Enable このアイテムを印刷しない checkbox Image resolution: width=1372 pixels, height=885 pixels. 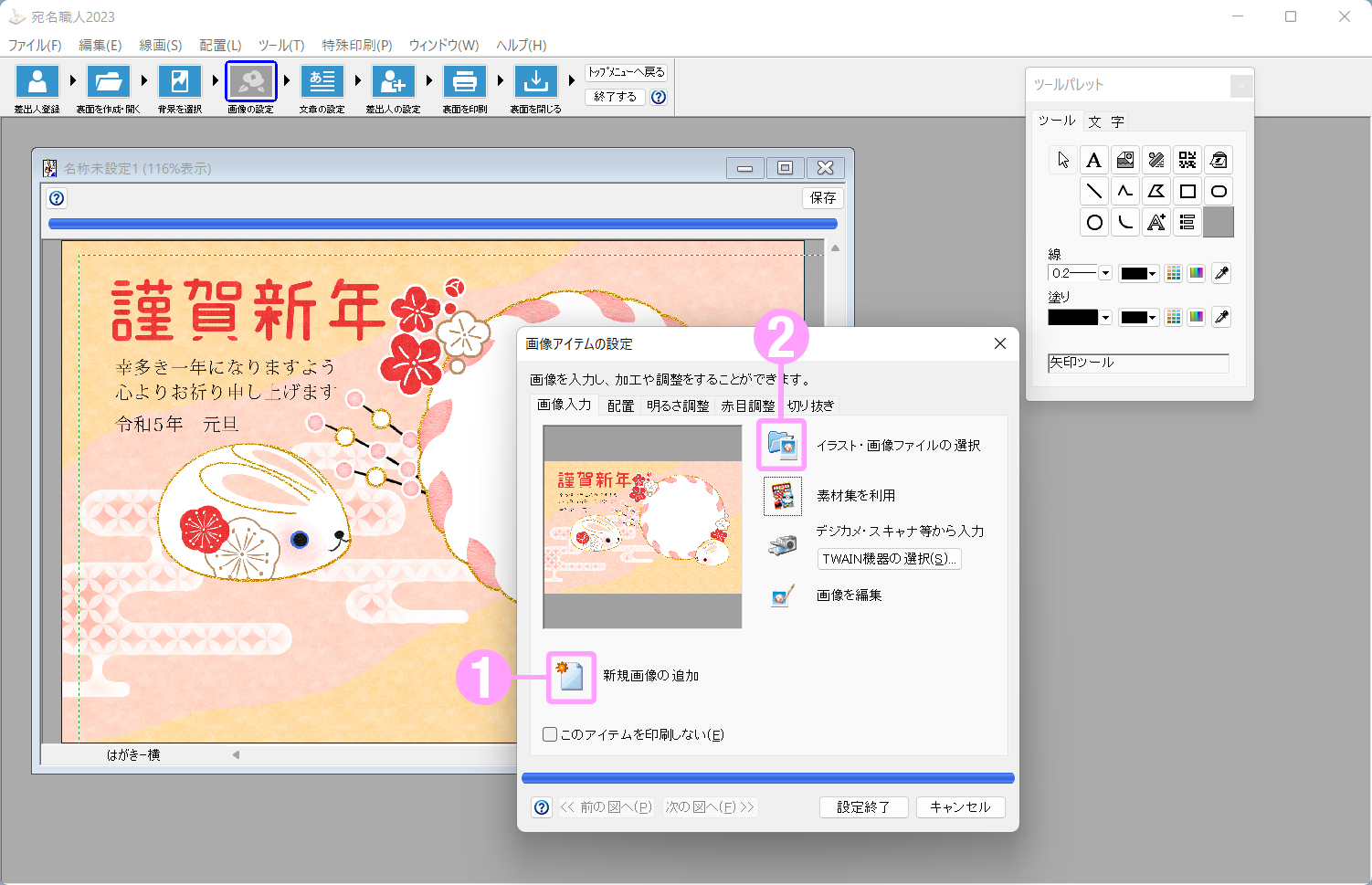(550, 734)
